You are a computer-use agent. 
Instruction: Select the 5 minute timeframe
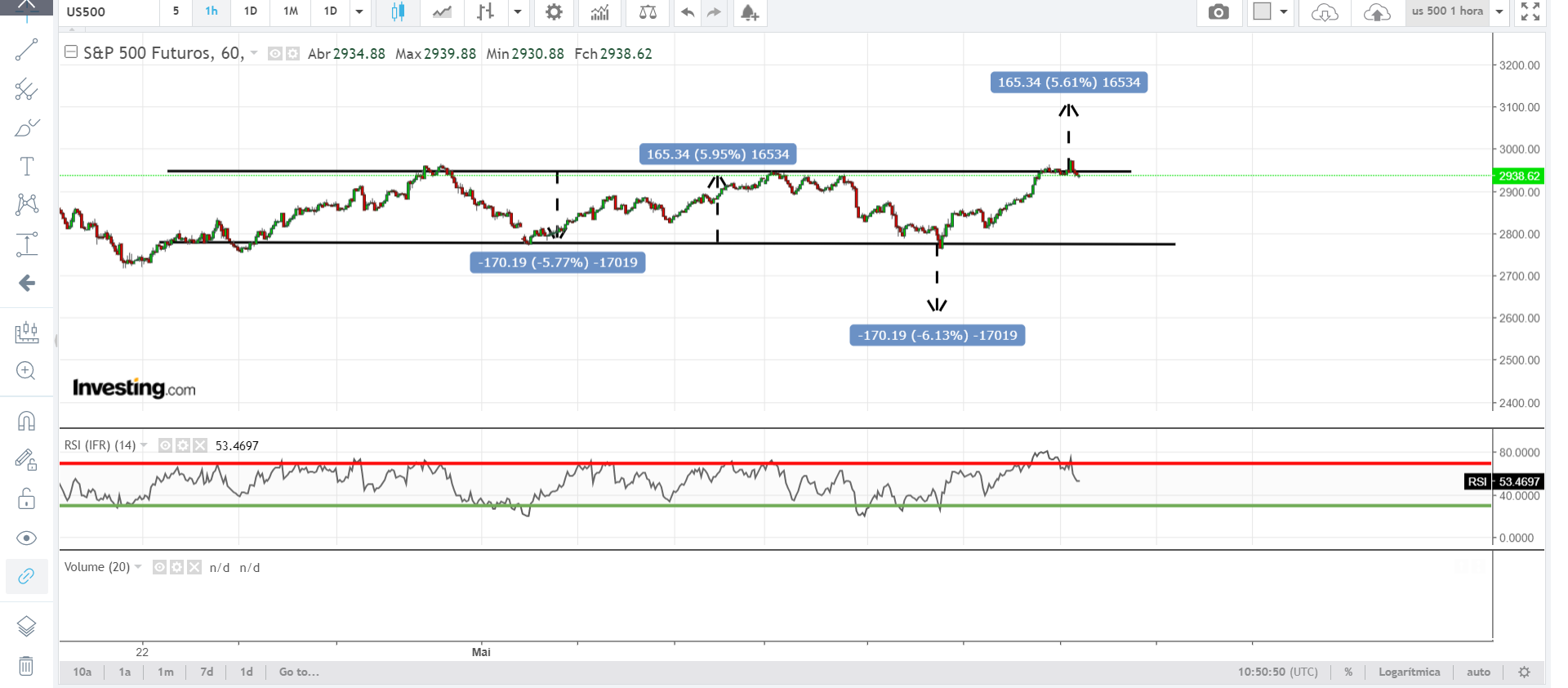176,11
